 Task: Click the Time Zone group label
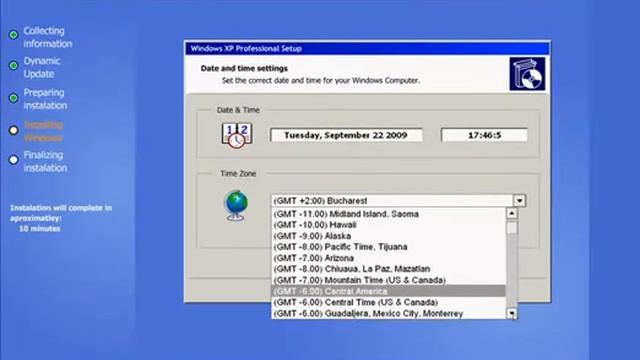238,173
